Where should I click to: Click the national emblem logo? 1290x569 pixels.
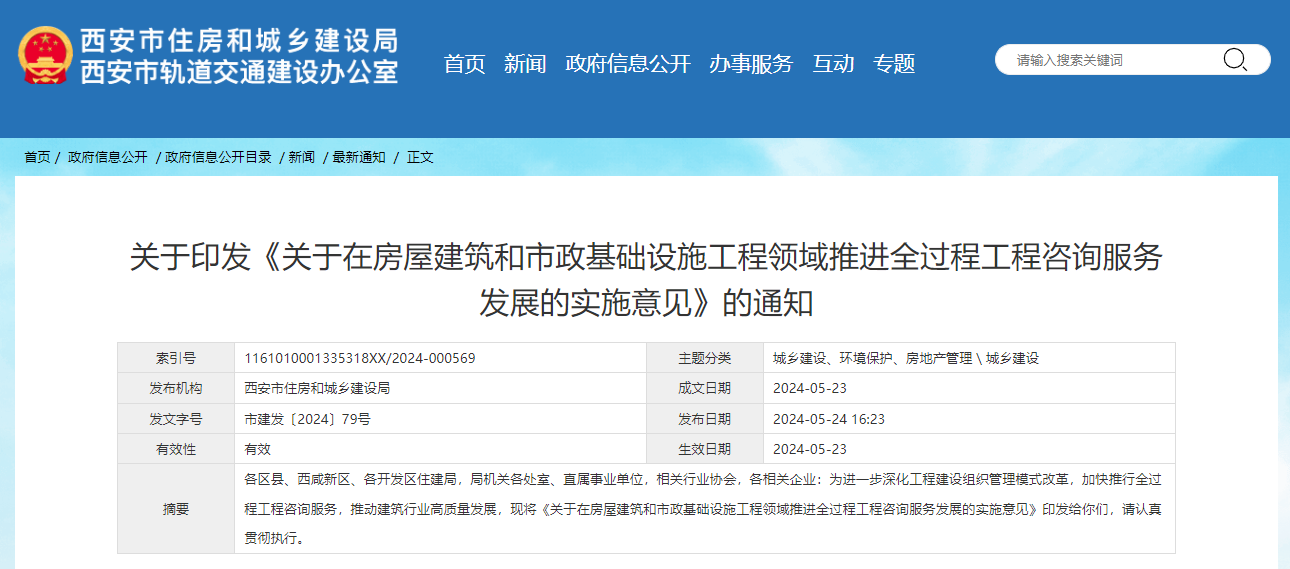(46, 55)
